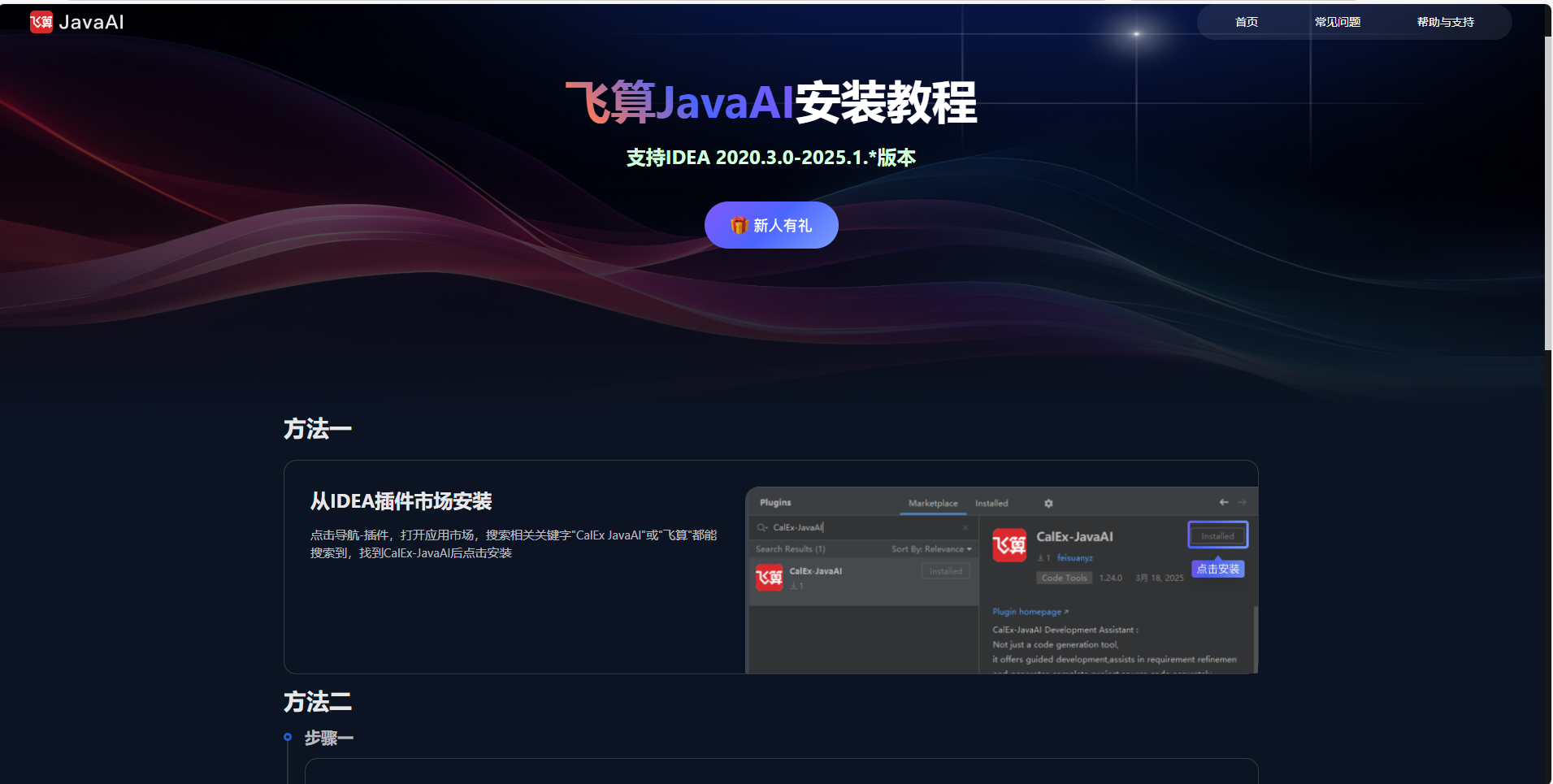Viewport: 1553px width, 784px height.
Task: Click the 步骤一 step label
Action: 329,738
